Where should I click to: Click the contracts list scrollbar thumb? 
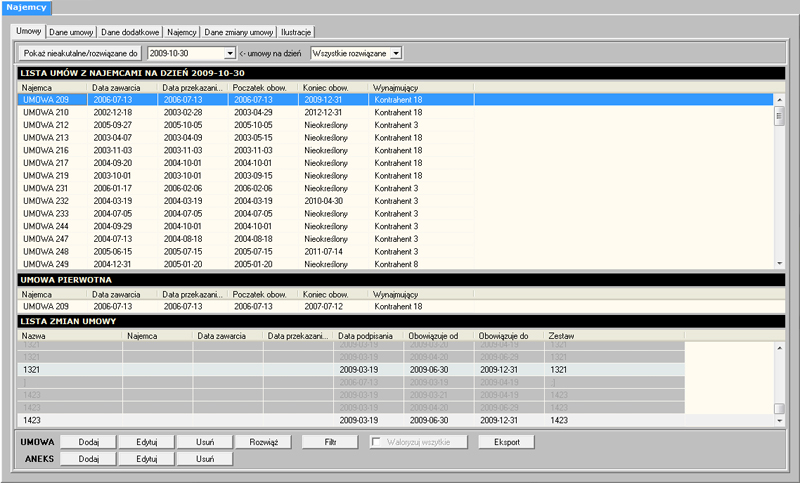click(779, 116)
